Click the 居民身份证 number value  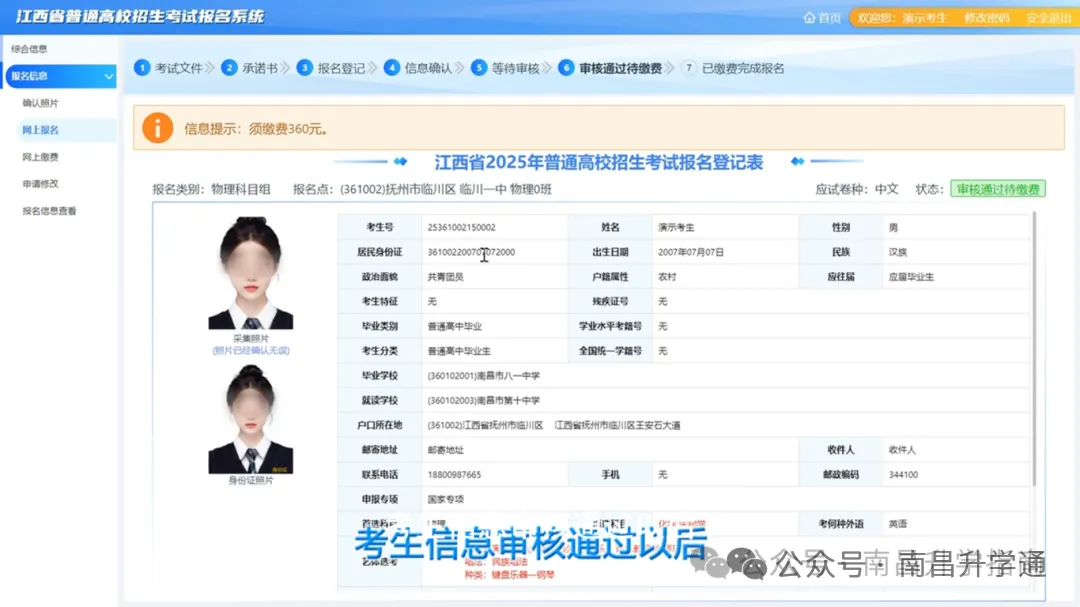(471, 252)
